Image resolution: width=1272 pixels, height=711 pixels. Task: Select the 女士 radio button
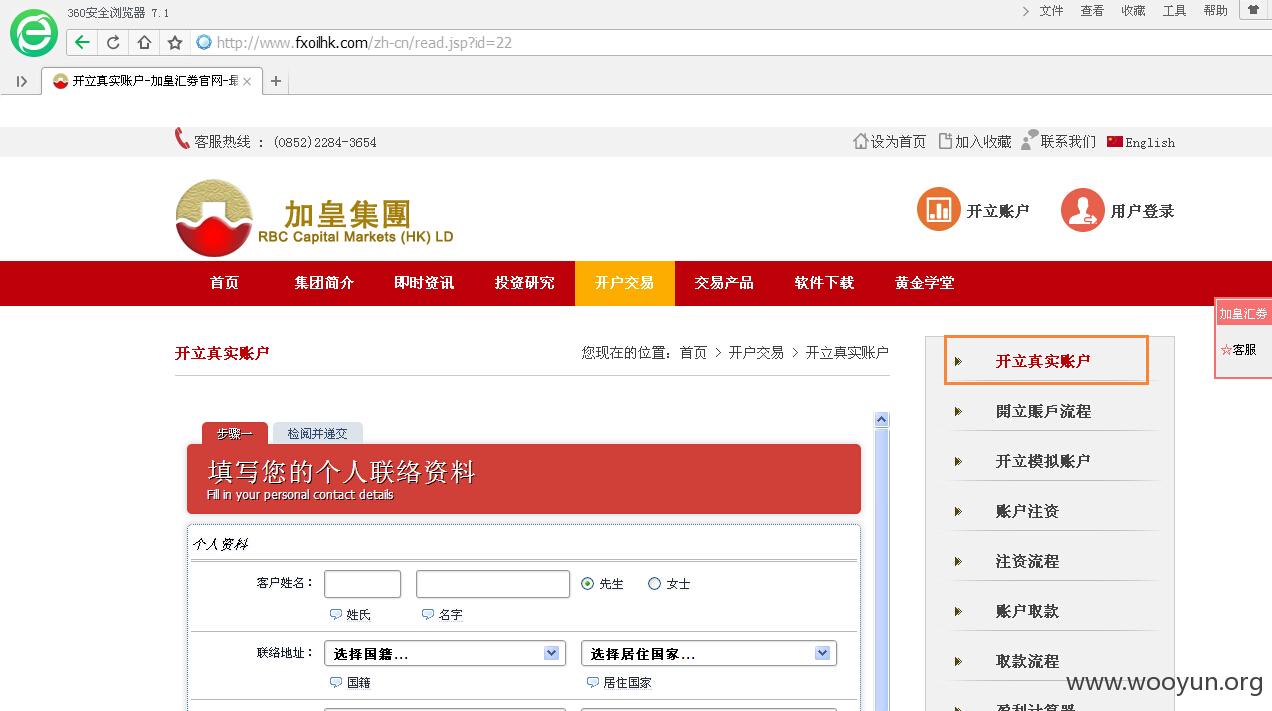click(x=655, y=583)
